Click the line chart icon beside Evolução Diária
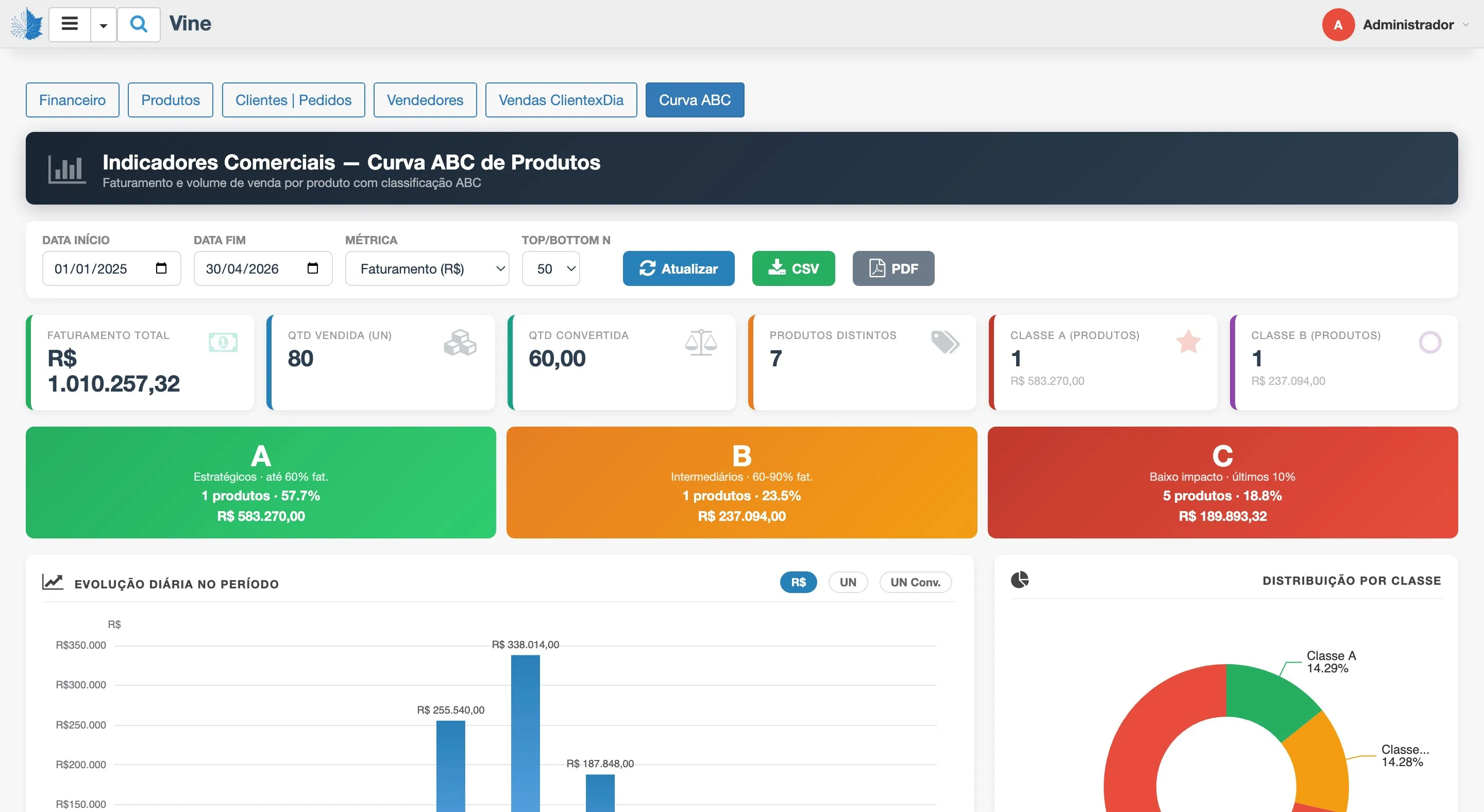 click(53, 582)
